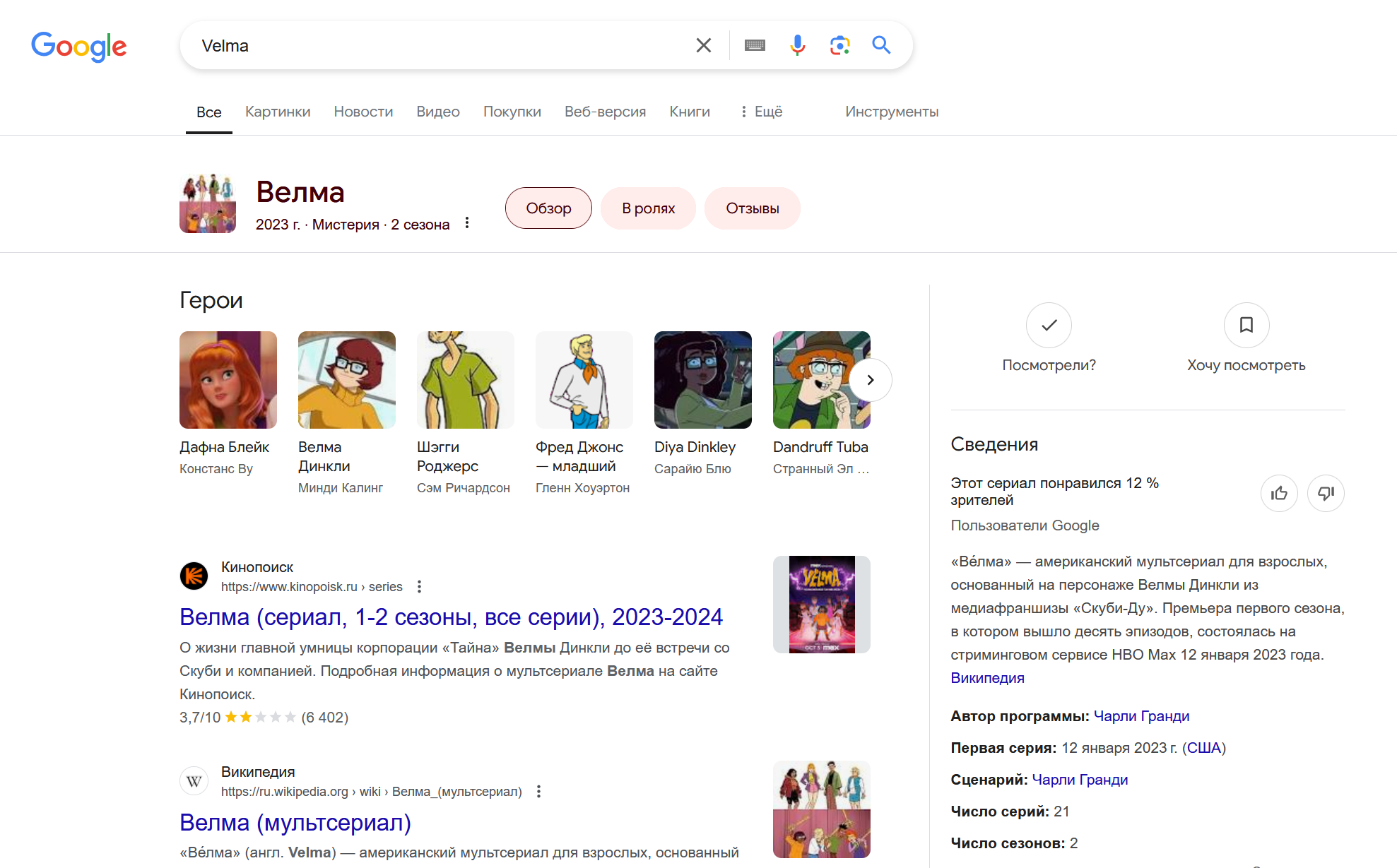The image size is (1397, 868).
Task: Click the Velma poster thumbnail of Кинопоиск result
Action: (x=822, y=605)
